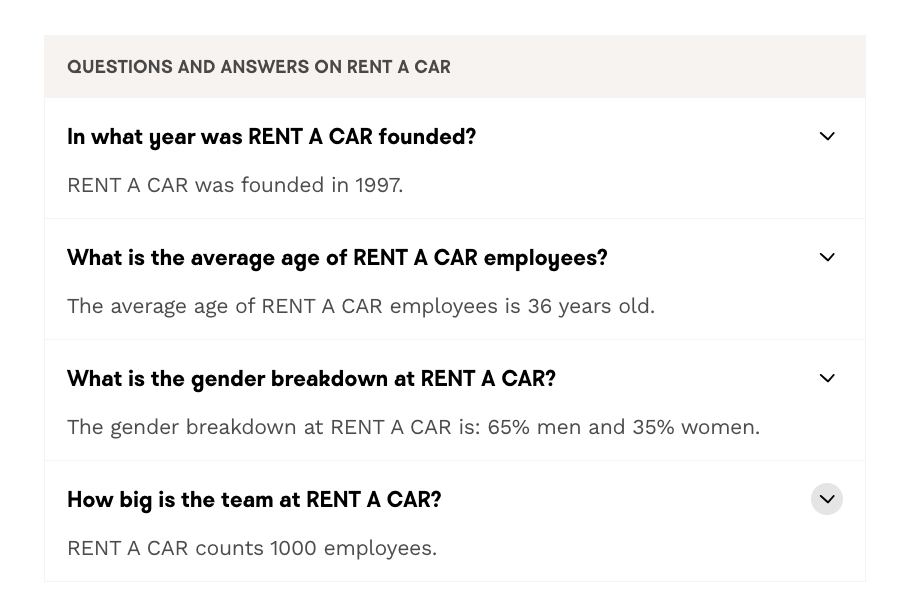Click the 'Questions and Answers on RENT A CAR' header

point(259,67)
